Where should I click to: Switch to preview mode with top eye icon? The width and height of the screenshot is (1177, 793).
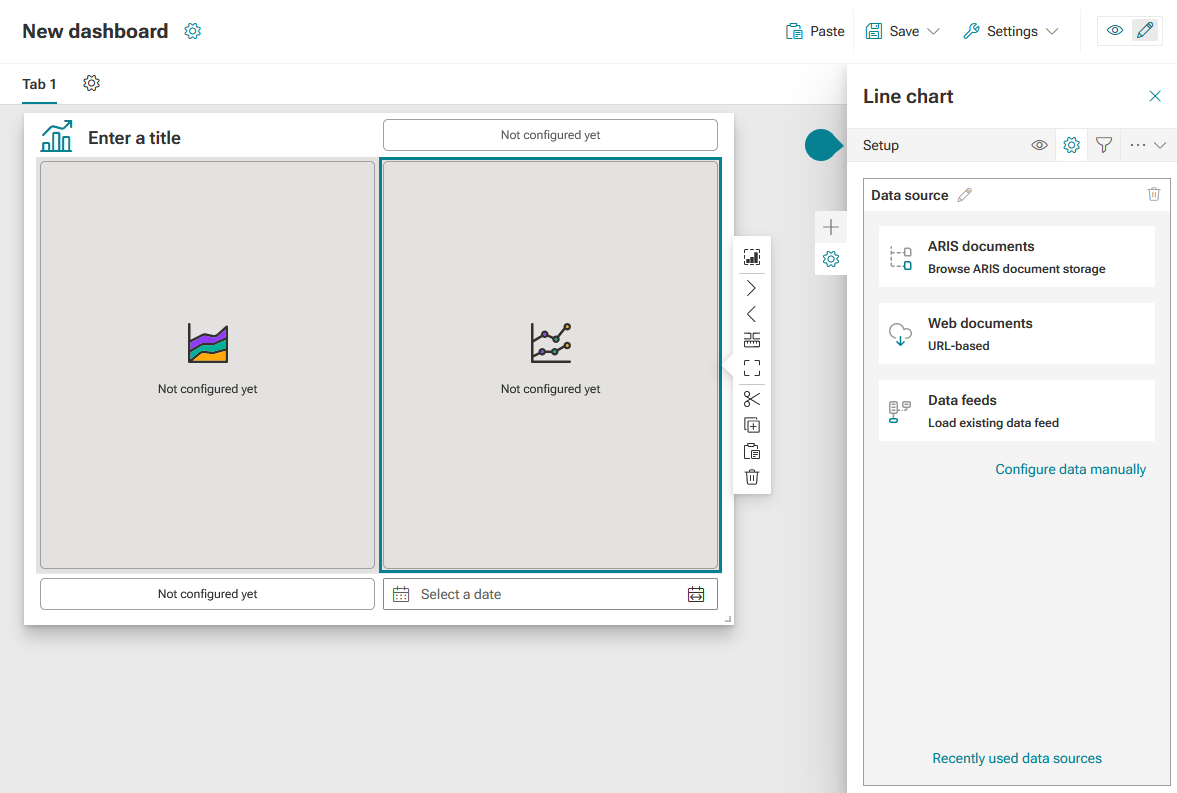point(1115,31)
